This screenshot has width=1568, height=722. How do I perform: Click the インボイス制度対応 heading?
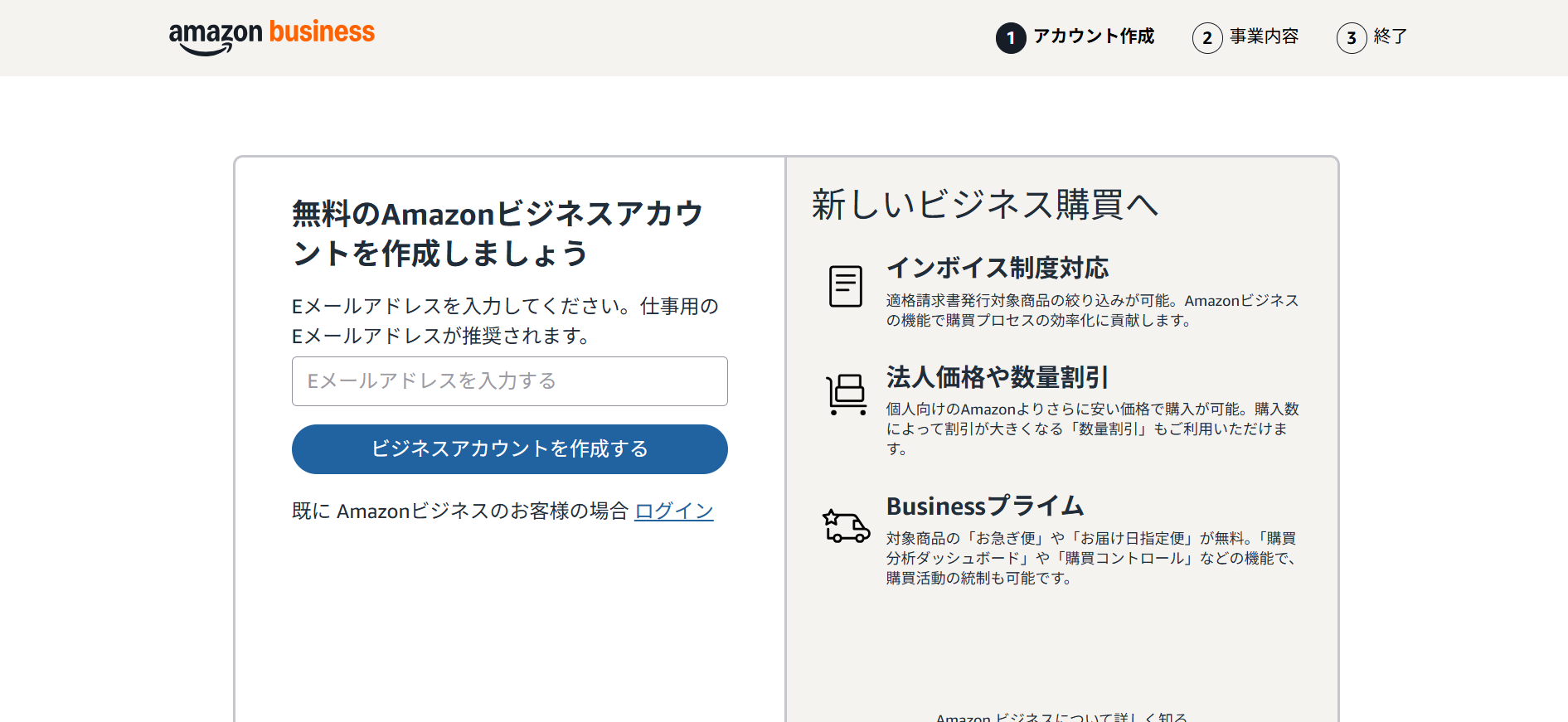click(997, 268)
